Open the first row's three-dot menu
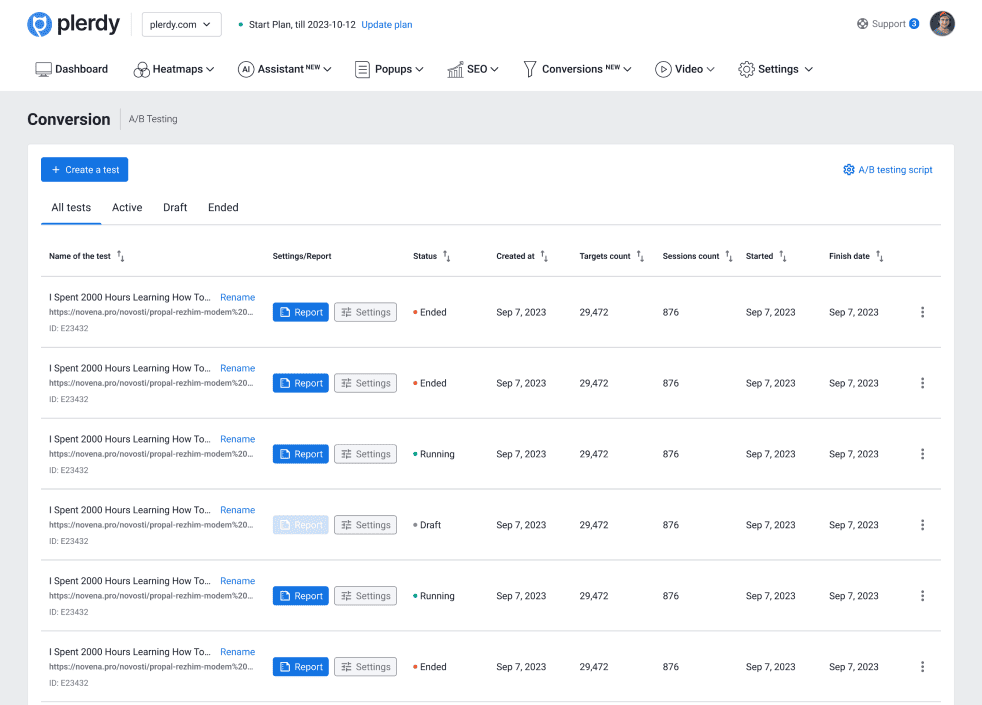 [x=922, y=312]
